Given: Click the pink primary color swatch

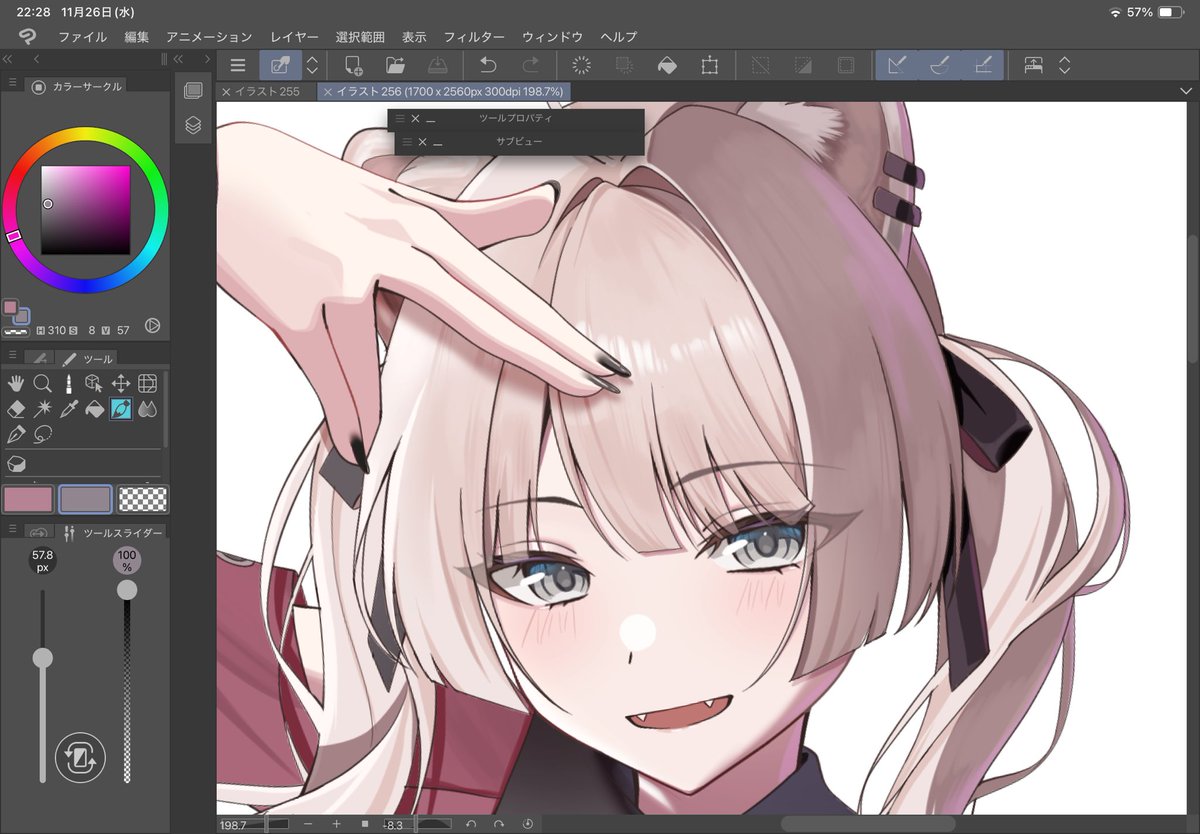Looking at the screenshot, I should point(28,498).
